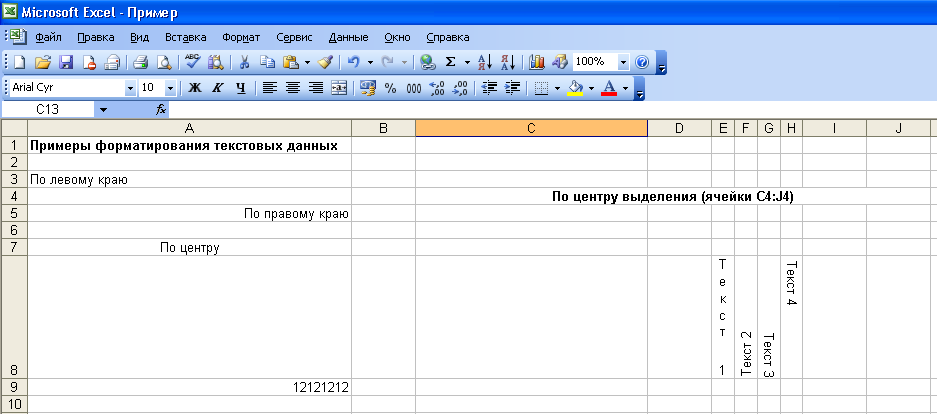Create a new blank workbook
The height and width of the screenshot is (414, 937).
click(20, 62)
